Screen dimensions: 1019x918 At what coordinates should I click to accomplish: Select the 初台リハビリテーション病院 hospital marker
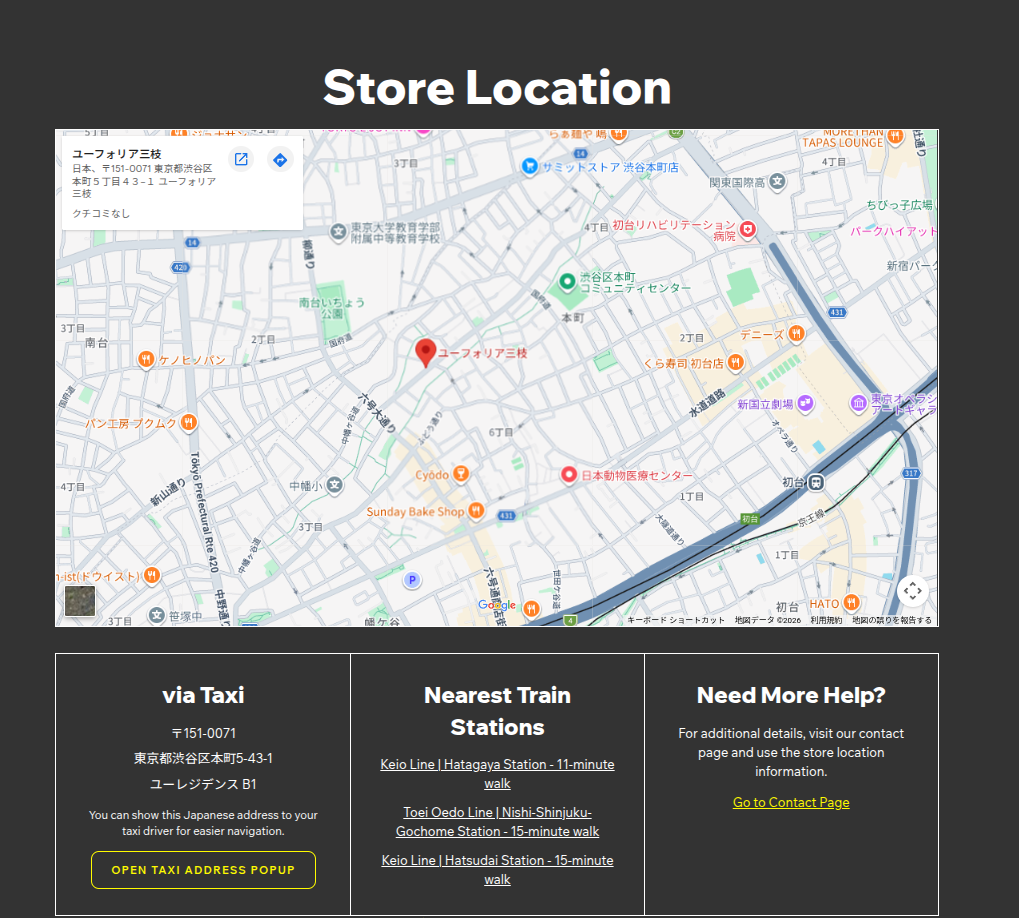747,231
